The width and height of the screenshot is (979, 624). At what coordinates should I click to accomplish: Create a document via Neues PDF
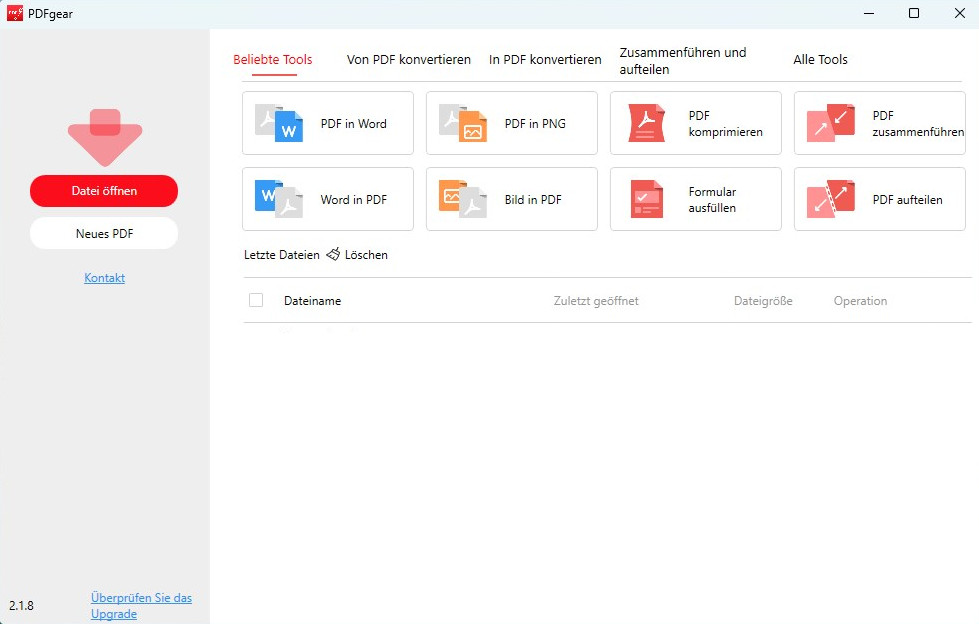(x=103, y=233)
